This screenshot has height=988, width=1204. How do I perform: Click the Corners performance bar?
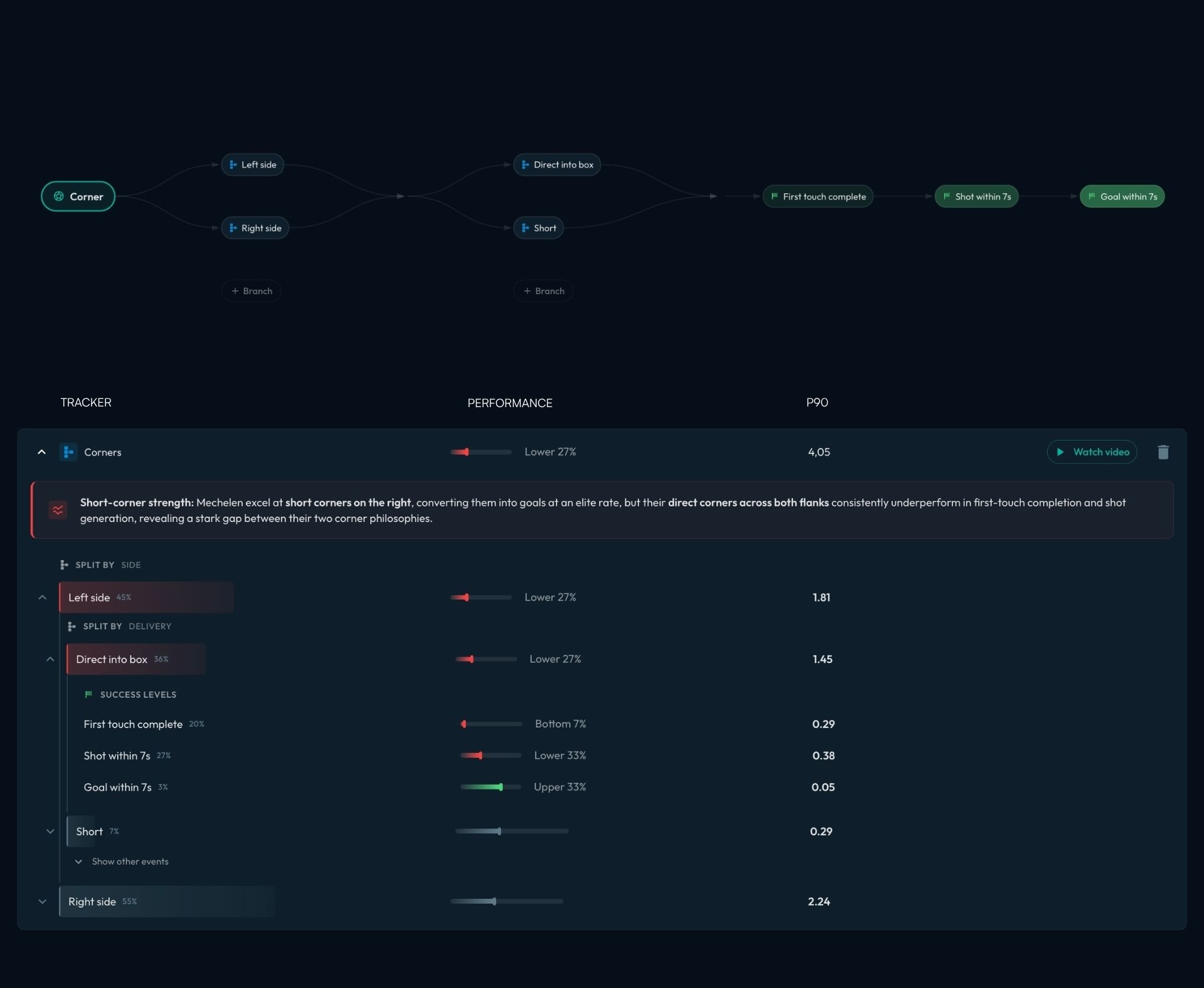(481, 452)
